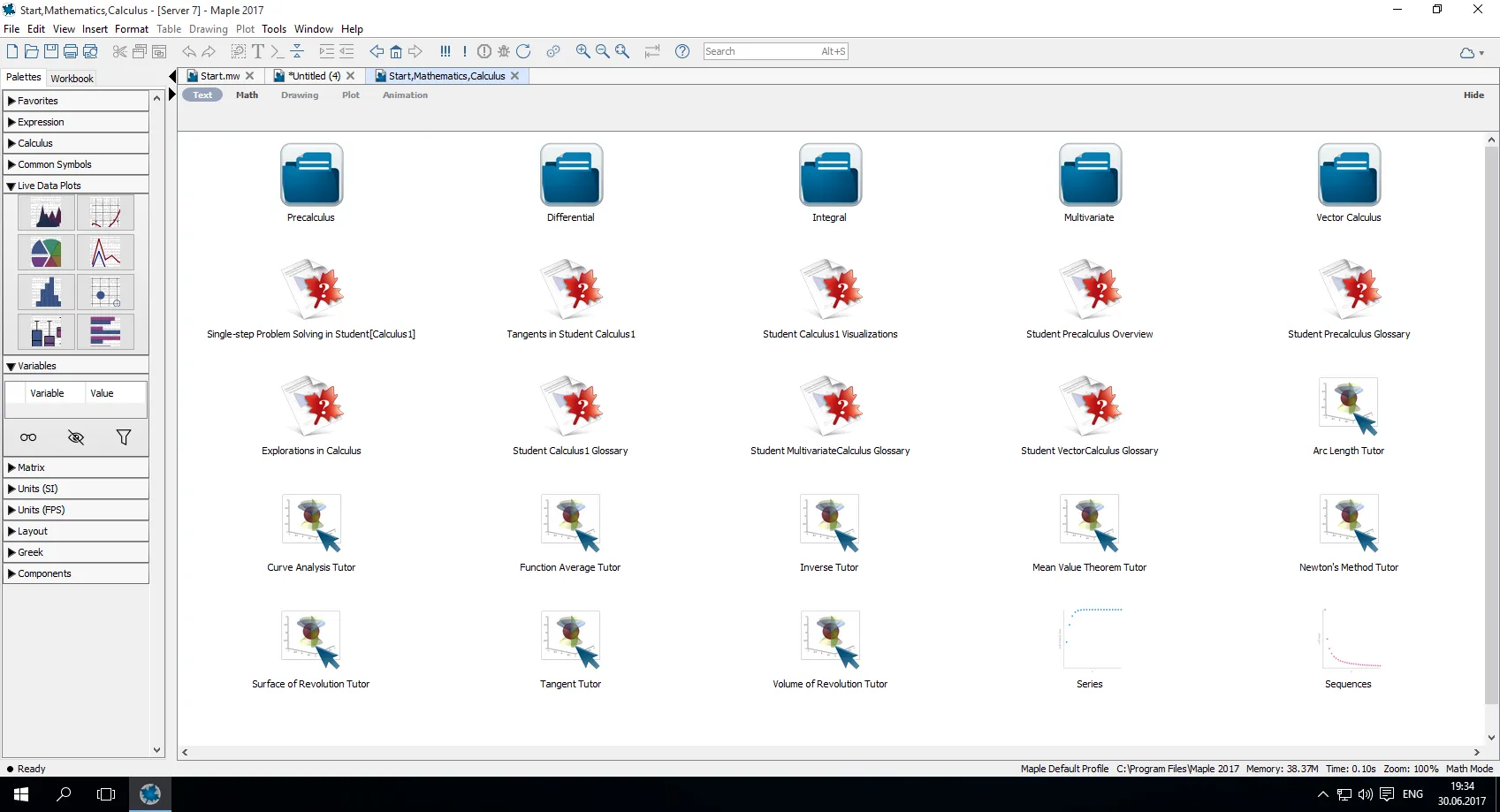Screen dimensions: 1500x812
Task: Click the Windows taskbar search icon
Action: (x=64, y=794)
